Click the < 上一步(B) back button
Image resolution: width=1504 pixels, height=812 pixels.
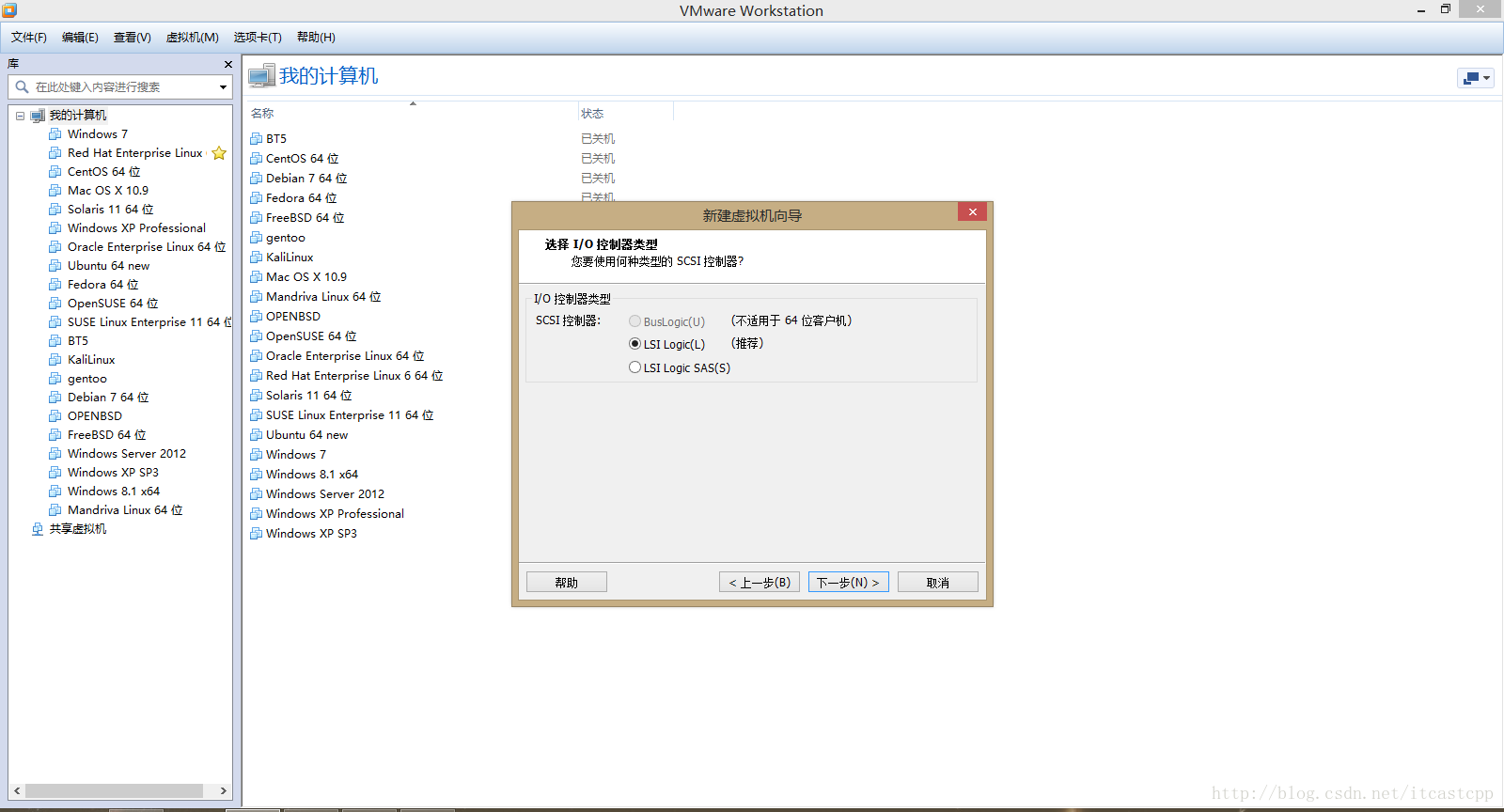tap(760, 583)
